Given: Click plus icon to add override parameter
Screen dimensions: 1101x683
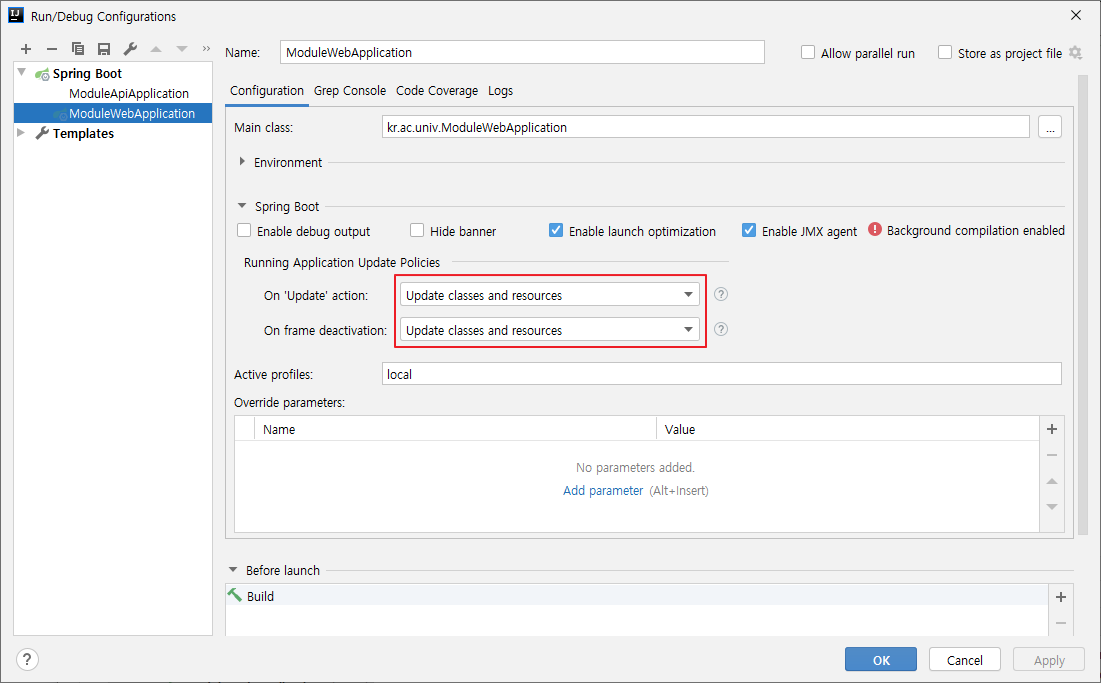Looking at the screenshot, I should (x=1051, y=429).
